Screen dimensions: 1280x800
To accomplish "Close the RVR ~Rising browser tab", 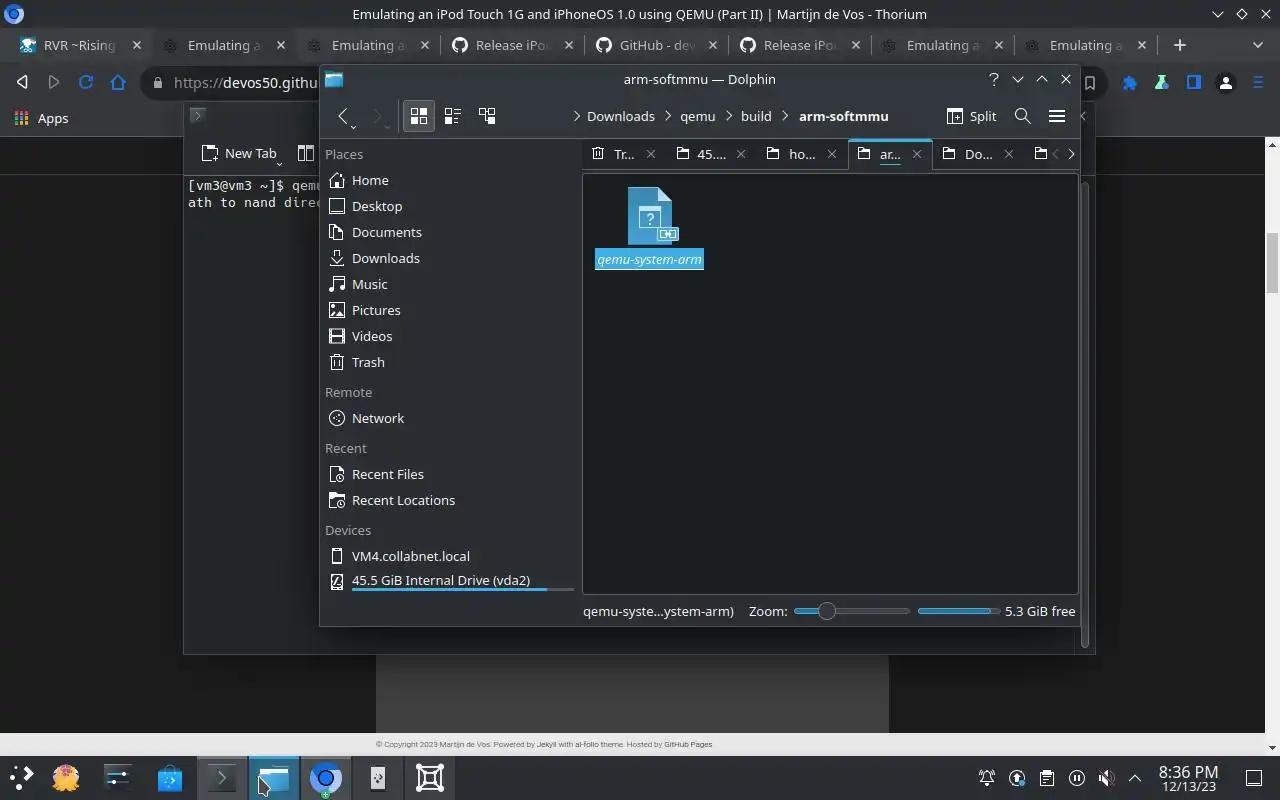I will coord(137,45).
